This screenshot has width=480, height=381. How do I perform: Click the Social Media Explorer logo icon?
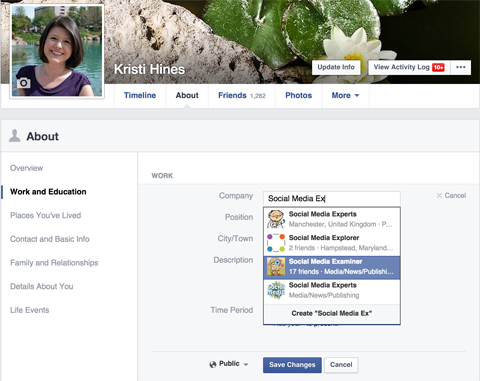[x=276, y=243]
